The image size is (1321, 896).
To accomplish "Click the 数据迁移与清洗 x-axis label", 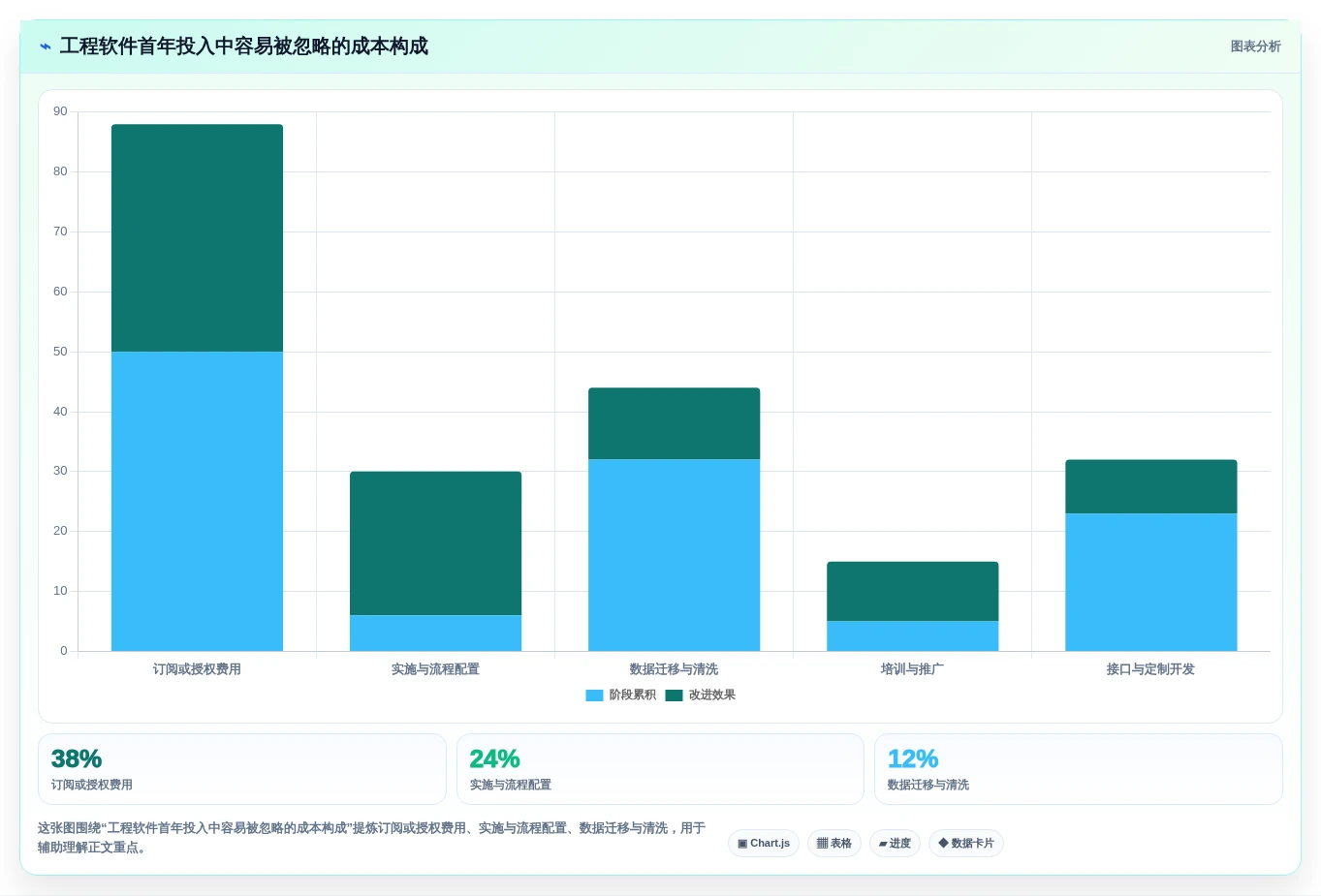I will point(674,669).
